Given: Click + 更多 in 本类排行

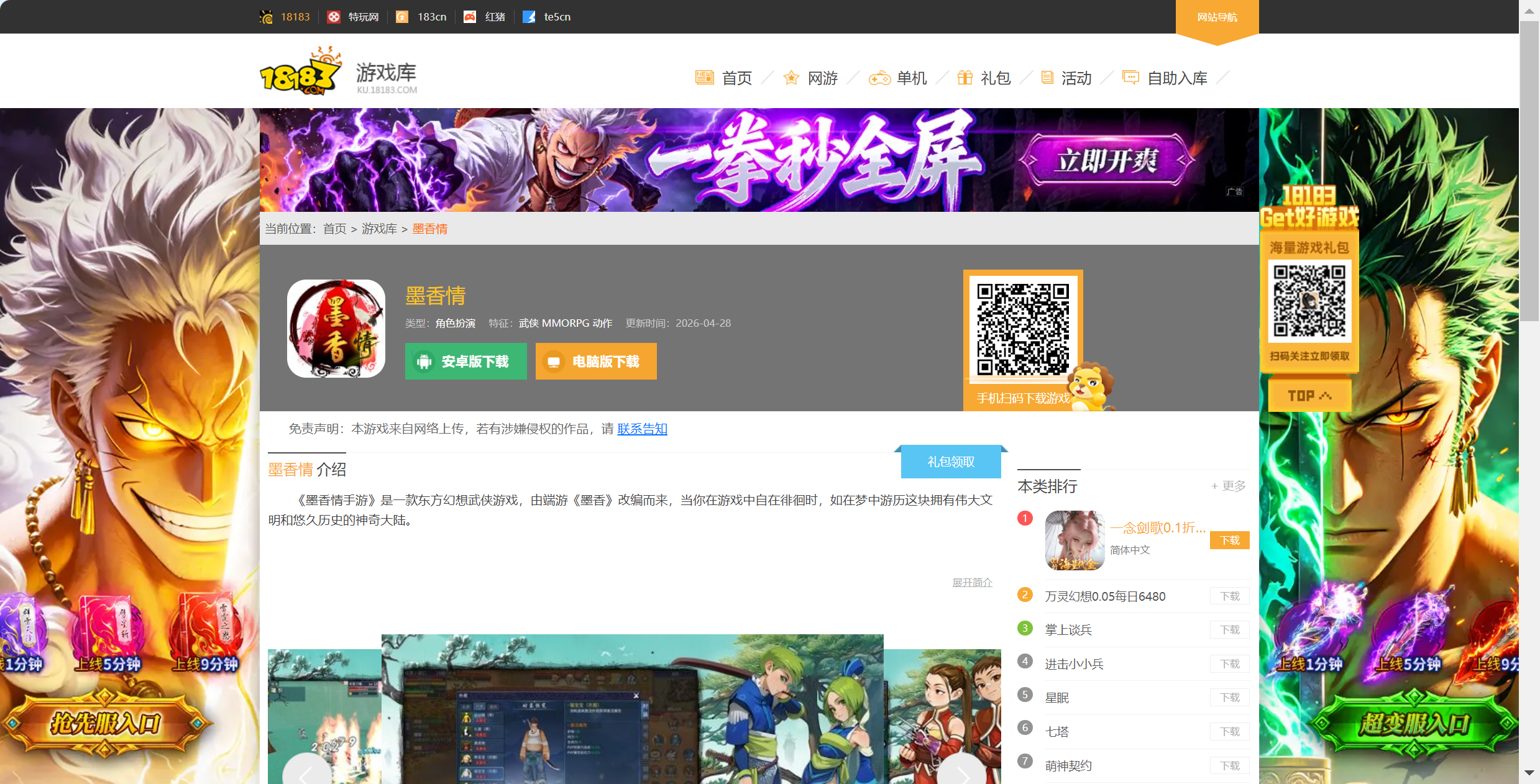Looking at the screenshot, I should (x=1228, y=486).
